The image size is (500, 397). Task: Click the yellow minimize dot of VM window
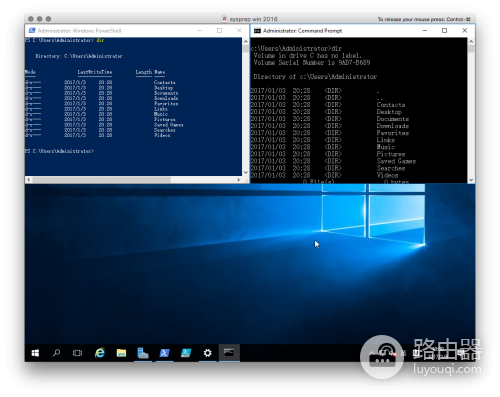(40, 19)
